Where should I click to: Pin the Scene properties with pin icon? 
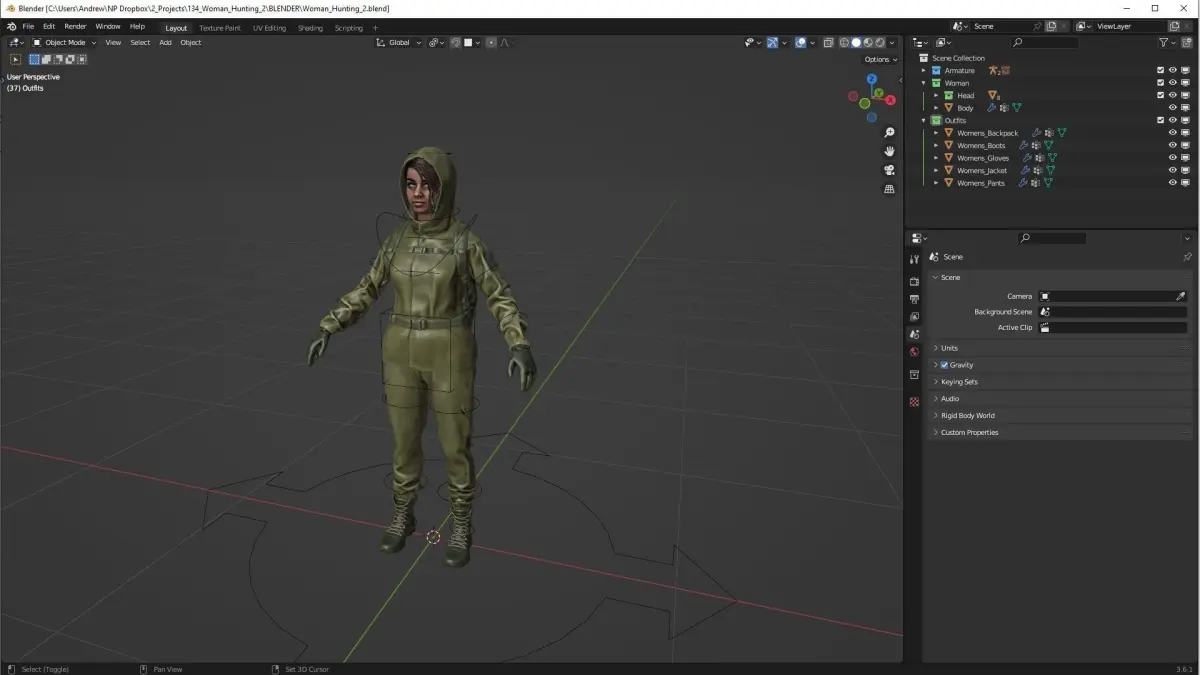[1187, 257]
